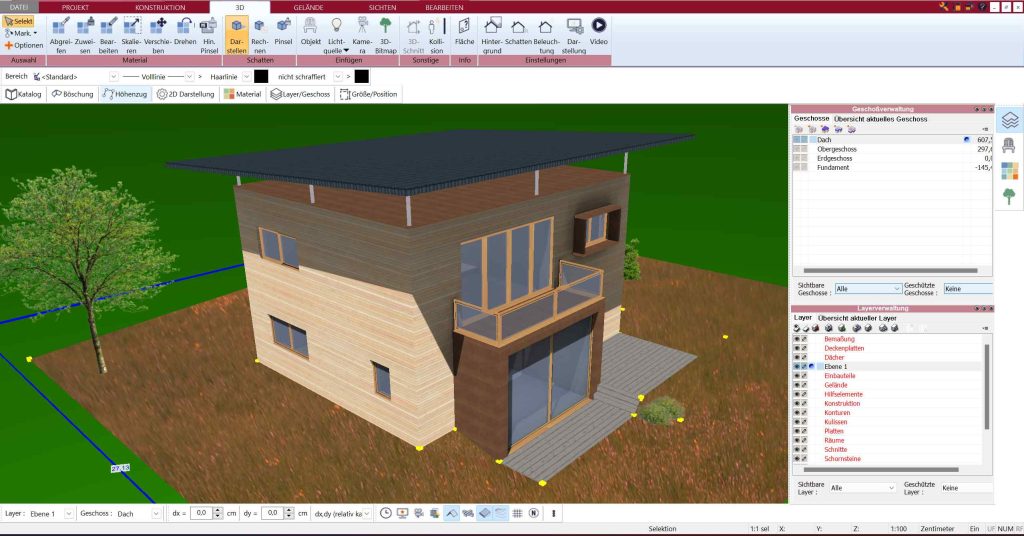Select the Drehen rotate tool
Screen dimensions: 1024x536
185,35
